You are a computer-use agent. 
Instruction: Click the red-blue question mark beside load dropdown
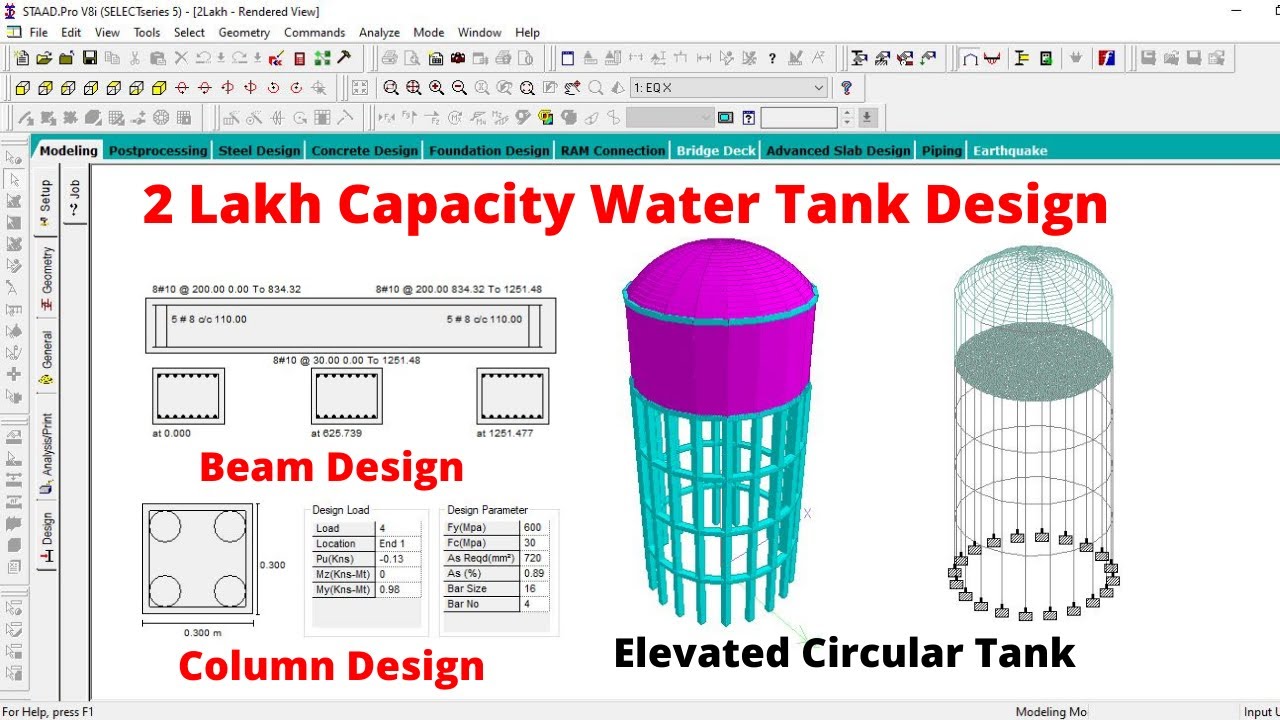846,88
